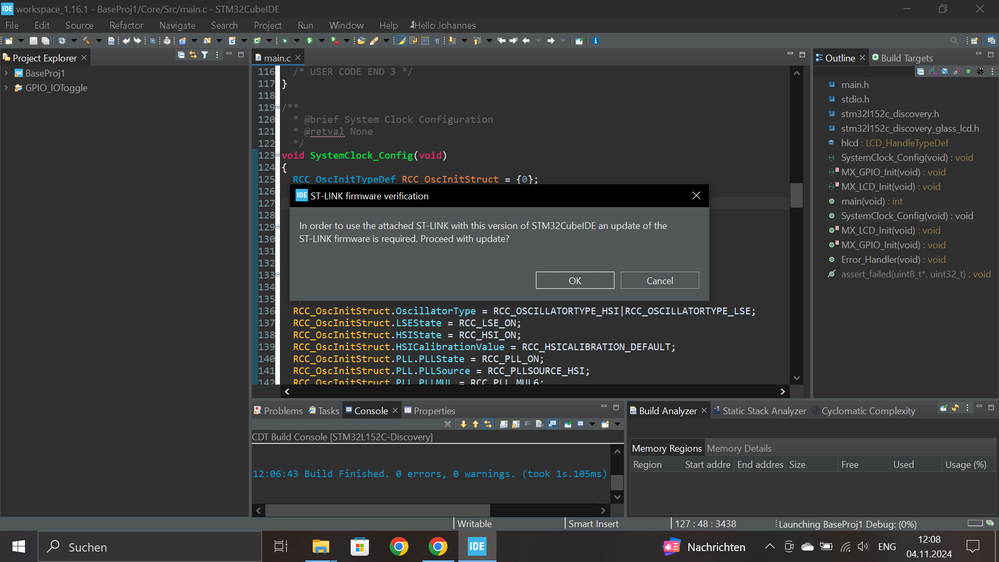The image size is (999, 562).
Task: Go to last edit location arrow
Action: (x=501, y=41)
